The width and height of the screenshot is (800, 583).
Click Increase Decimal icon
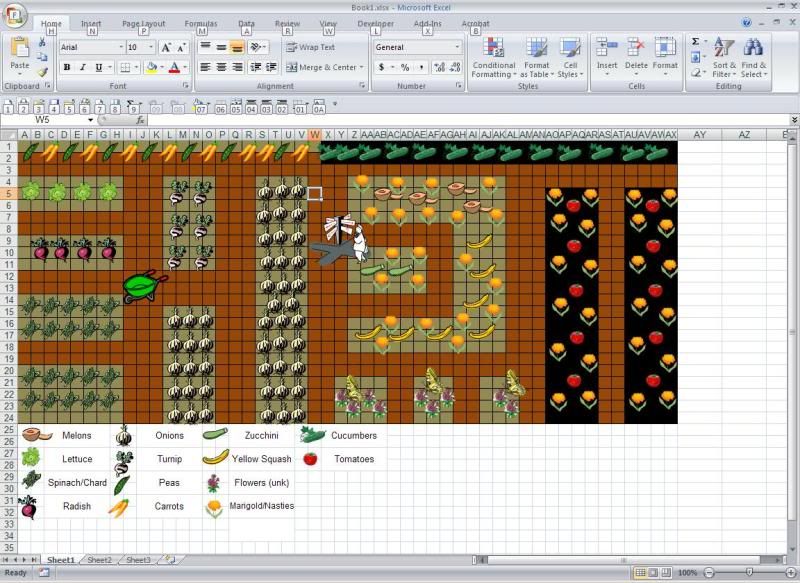point(439,67)
